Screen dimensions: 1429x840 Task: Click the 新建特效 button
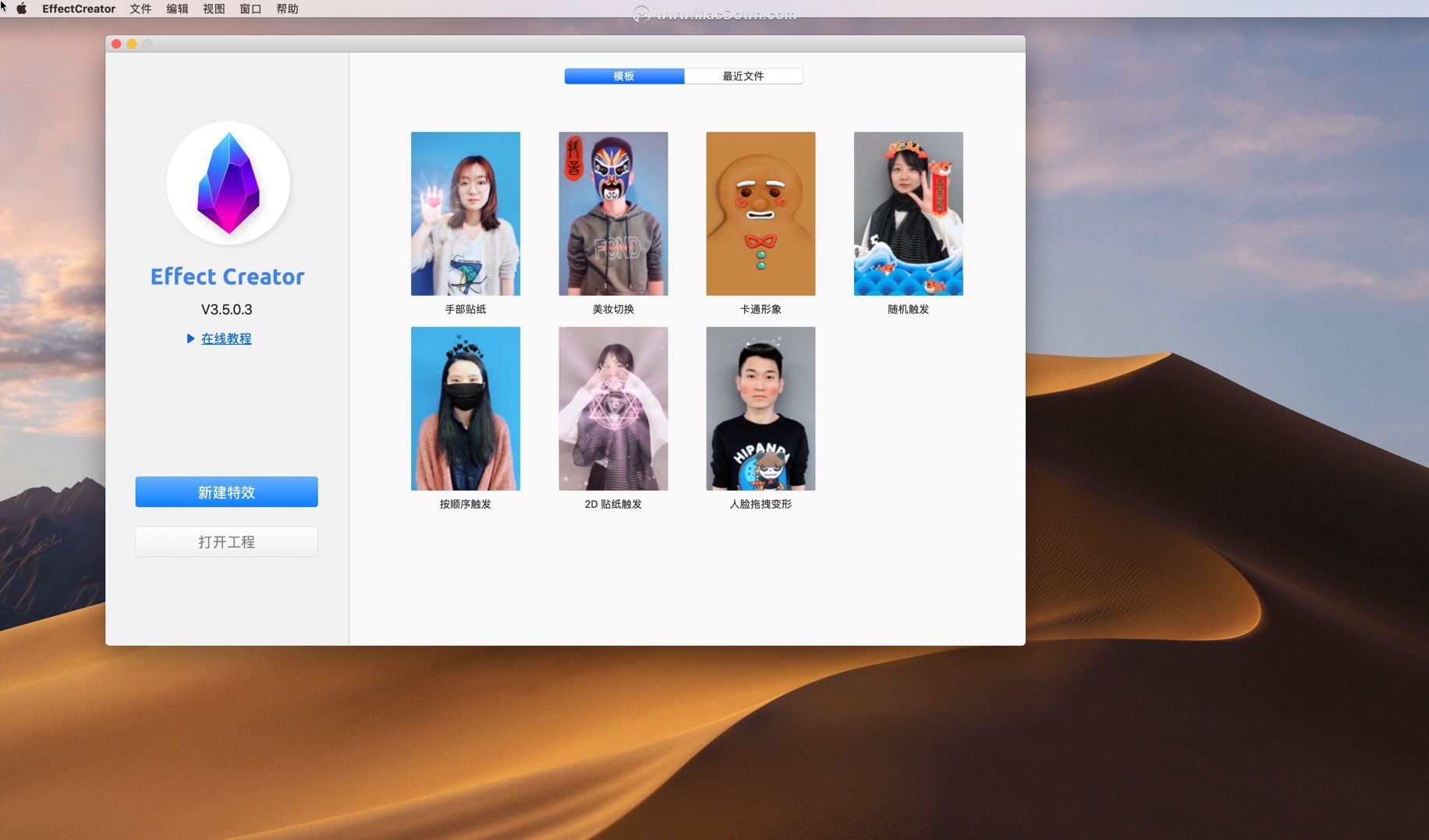(226, 492)
